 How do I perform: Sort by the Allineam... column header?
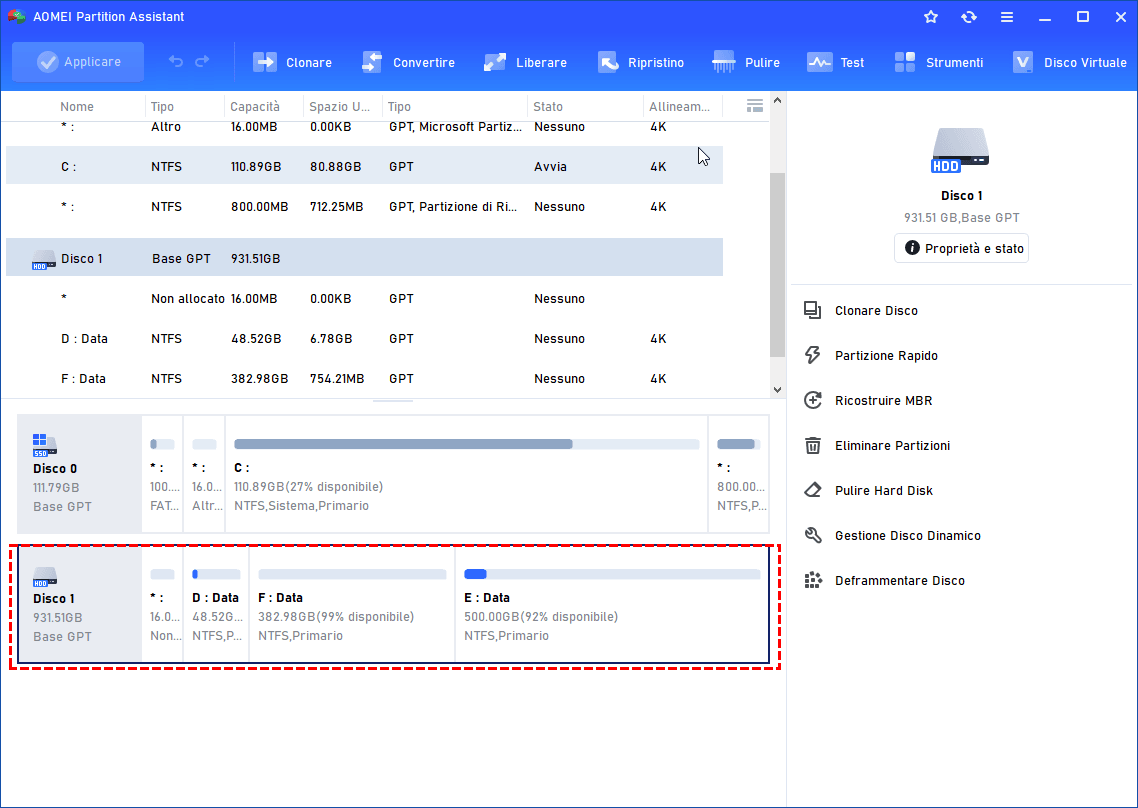[679, 107]
